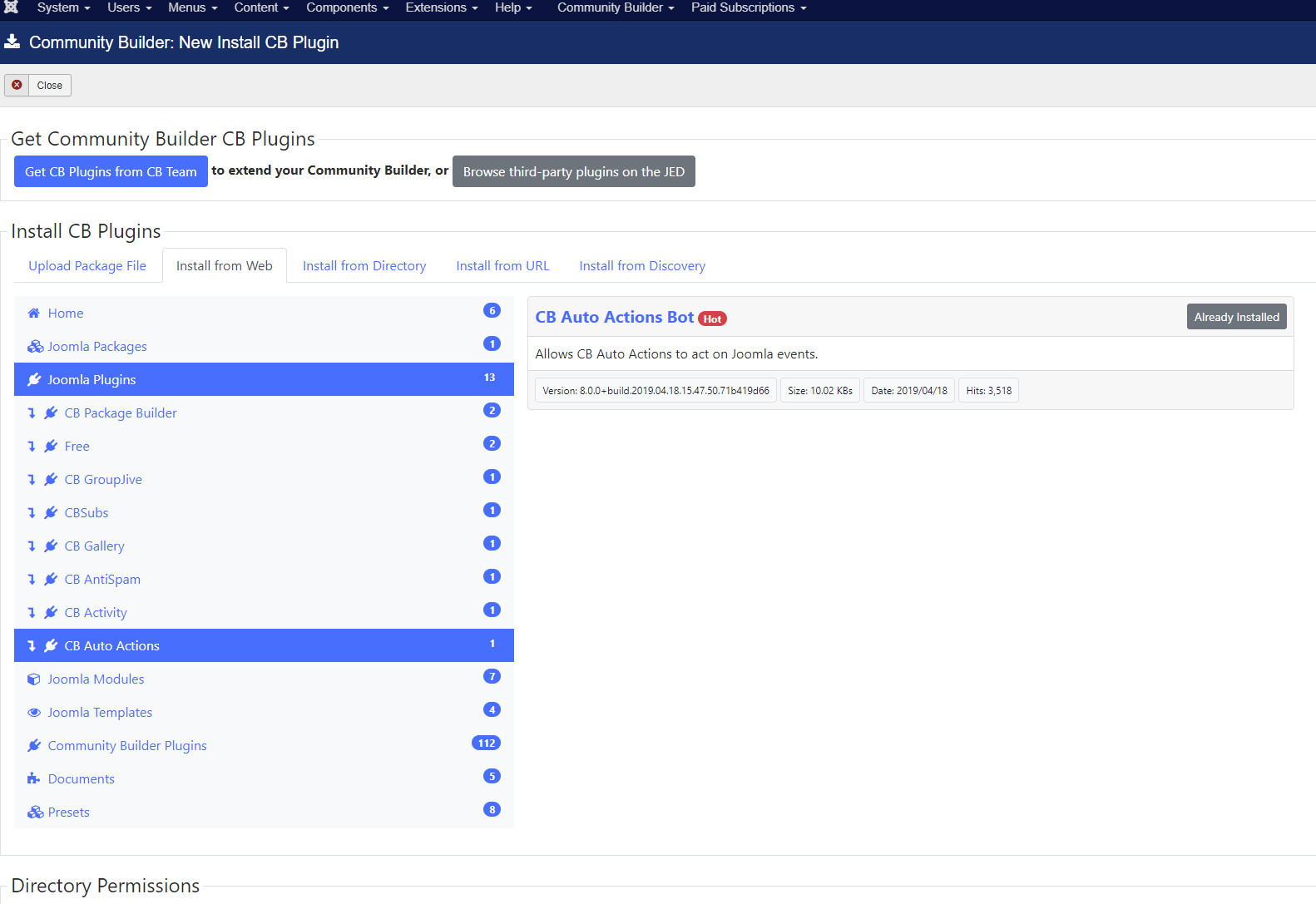Click the 112 count badge
1316x904 pixels.
[x=486, y=743]
